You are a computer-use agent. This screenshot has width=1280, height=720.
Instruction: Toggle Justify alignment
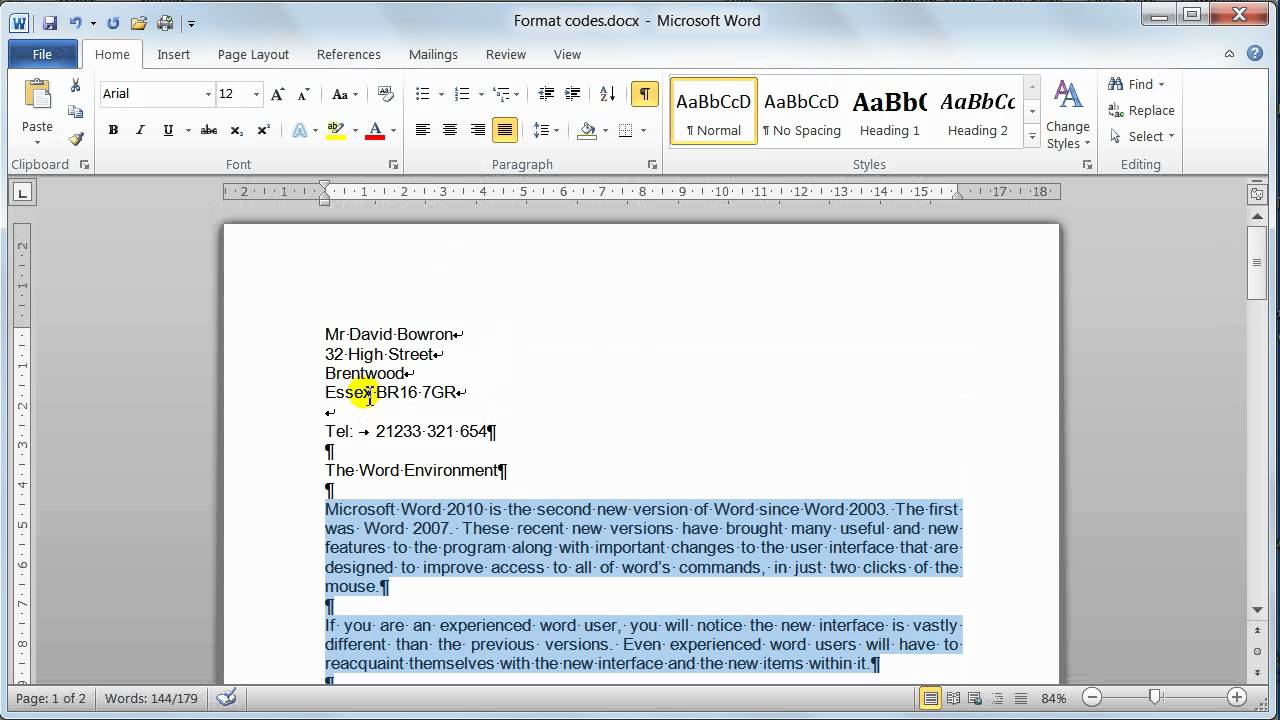505,130
